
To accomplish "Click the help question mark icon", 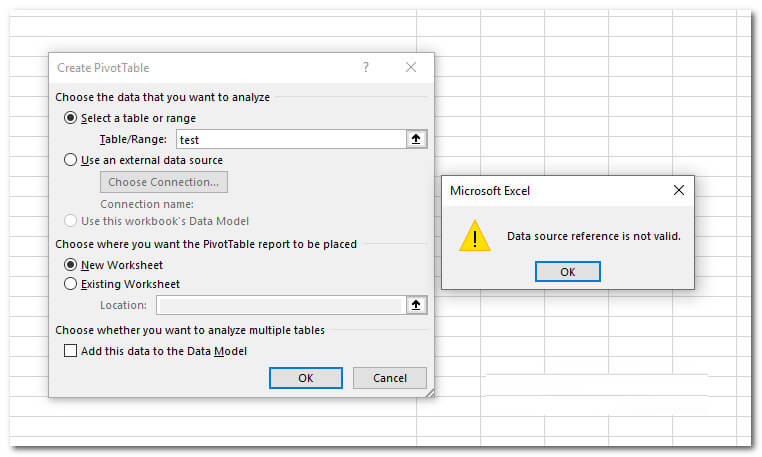I will (x=366, y=67).
